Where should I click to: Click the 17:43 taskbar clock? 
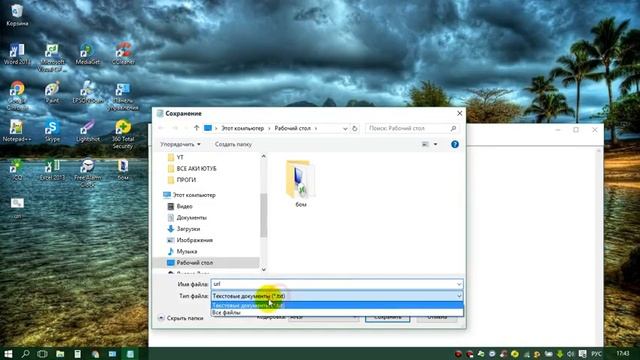coord(622,354)
